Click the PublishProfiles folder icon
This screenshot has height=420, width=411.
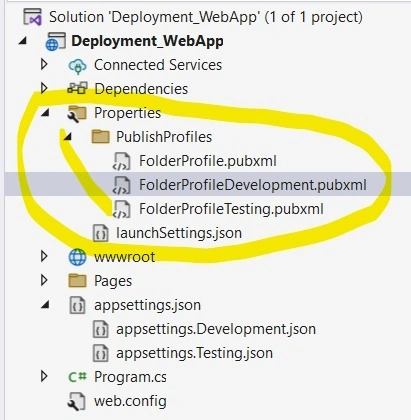(100, 137)
